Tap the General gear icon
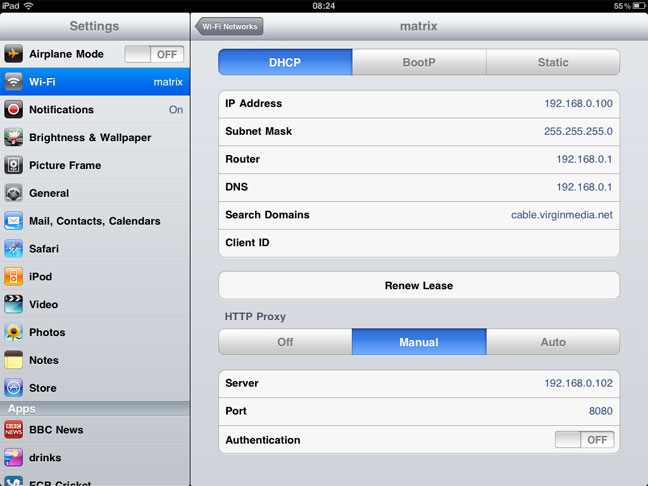The image size is (648, 486). (13, 193)
